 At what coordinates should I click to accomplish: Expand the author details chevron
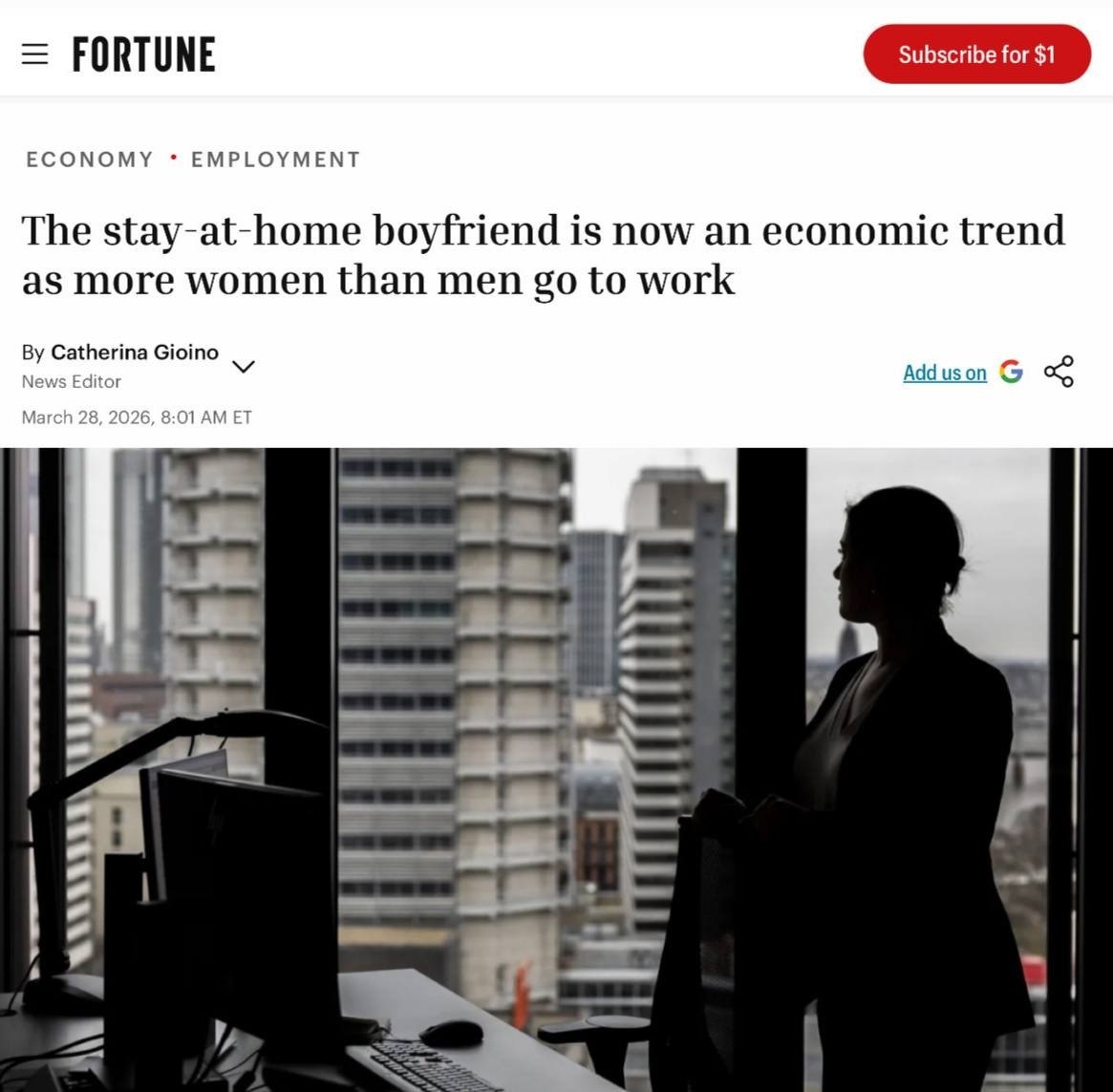pos(244,366)
